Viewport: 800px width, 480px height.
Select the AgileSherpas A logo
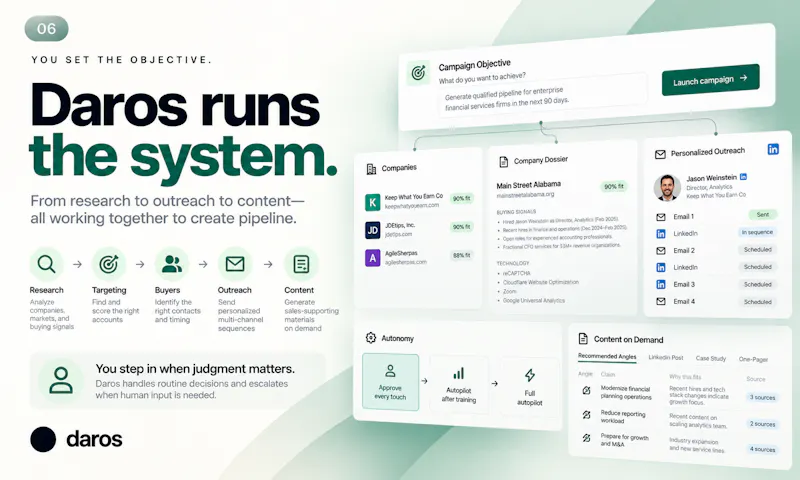pyautogui.click(x=372, y=258)
